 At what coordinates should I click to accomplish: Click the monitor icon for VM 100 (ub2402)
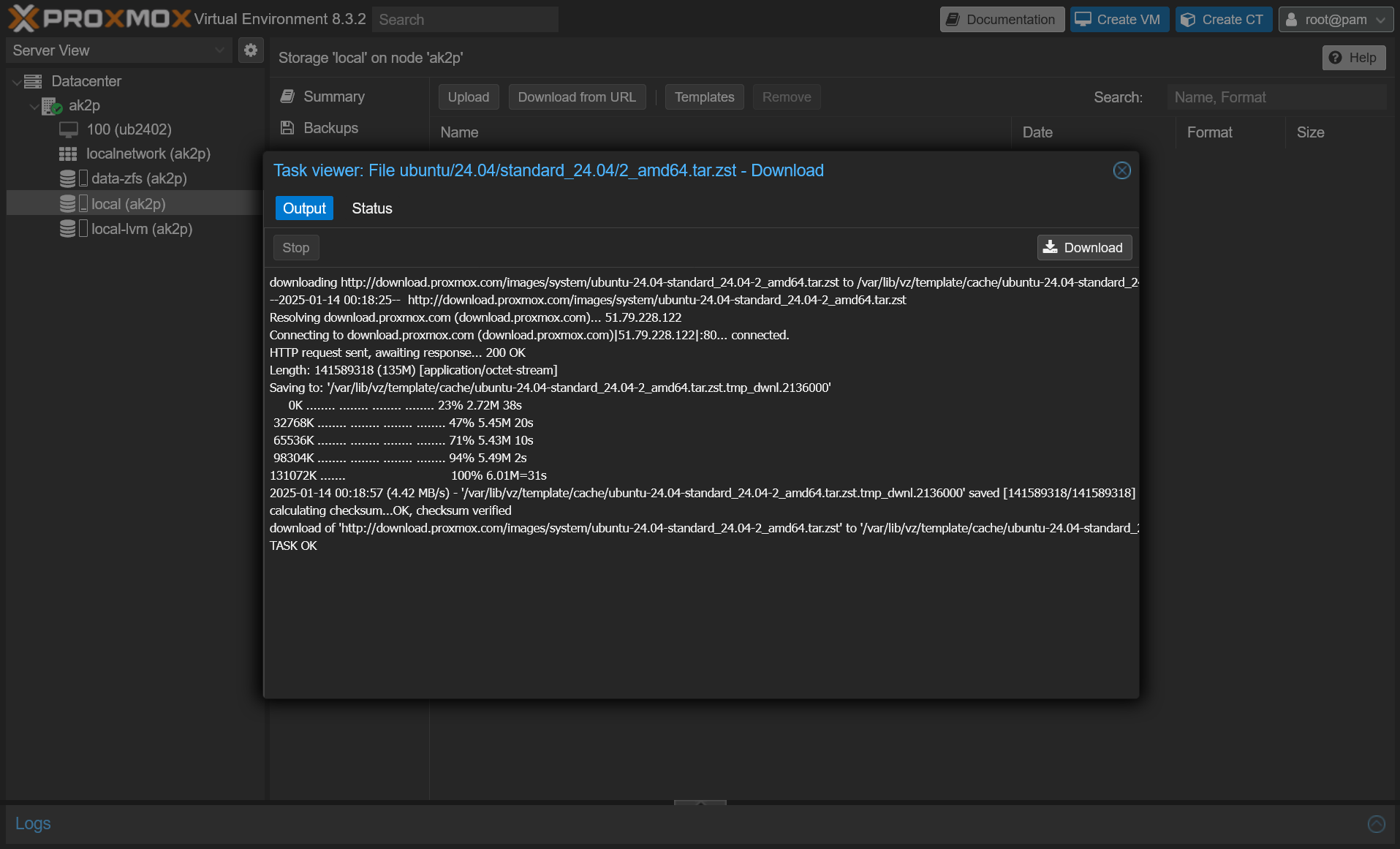tap(69, 129)
